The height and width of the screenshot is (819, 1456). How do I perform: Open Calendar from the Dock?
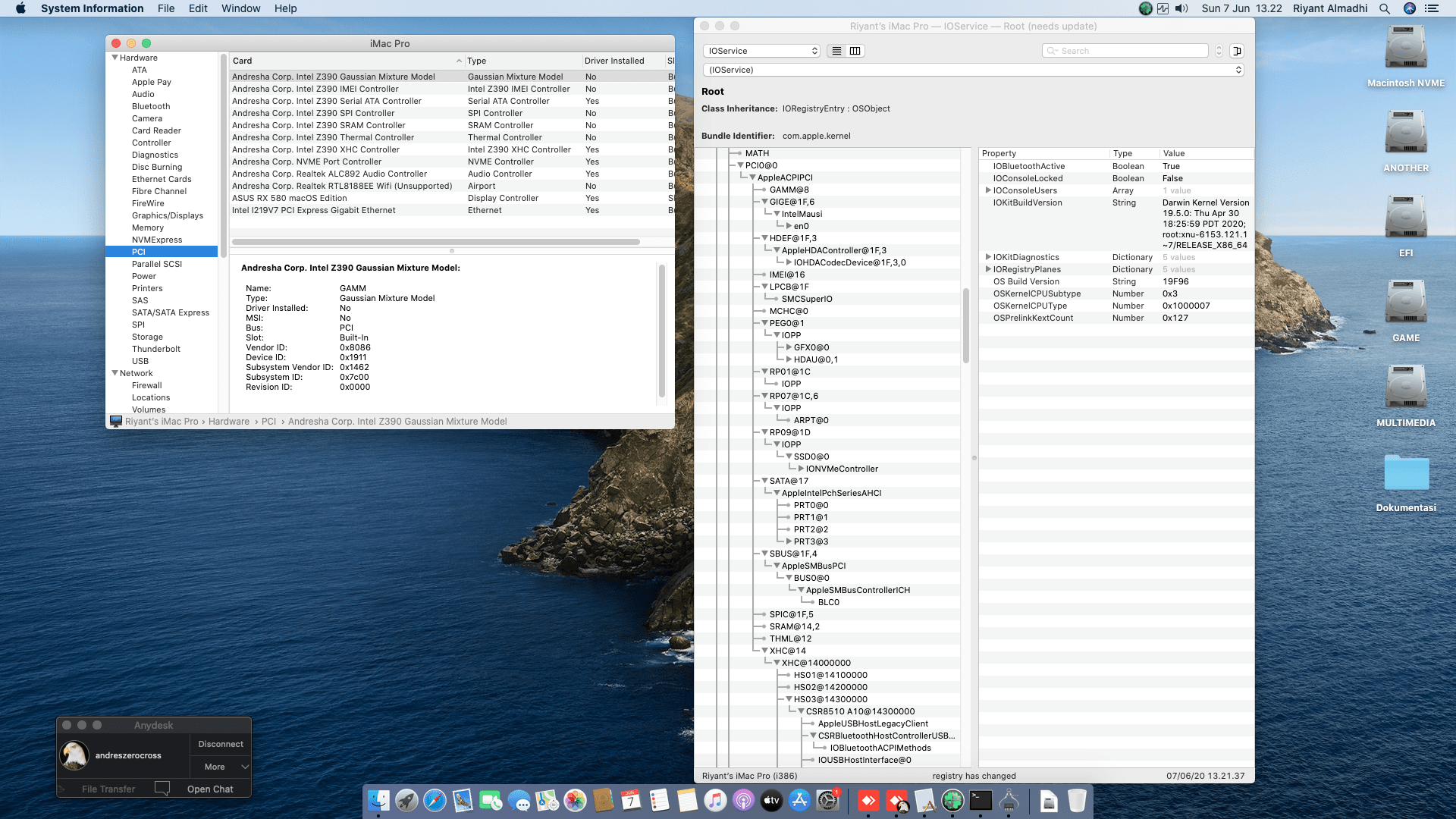631,800
